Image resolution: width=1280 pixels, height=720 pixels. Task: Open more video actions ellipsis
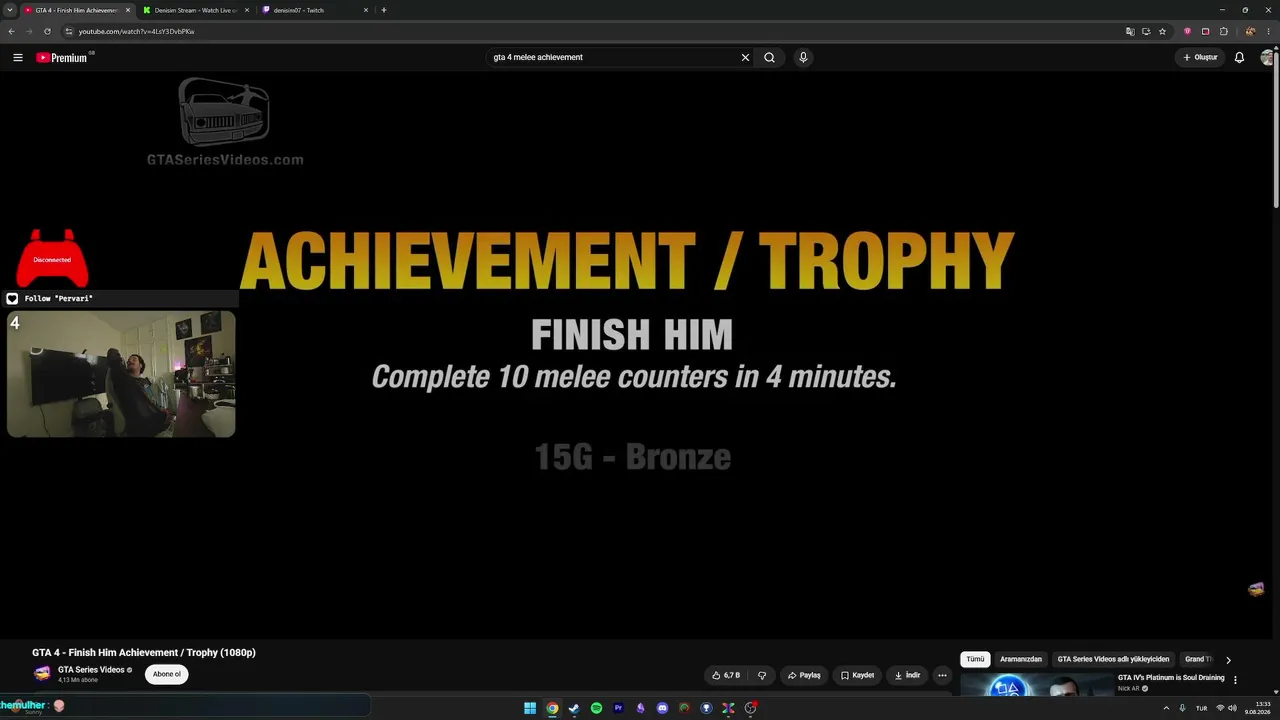[x=942, y=675]
